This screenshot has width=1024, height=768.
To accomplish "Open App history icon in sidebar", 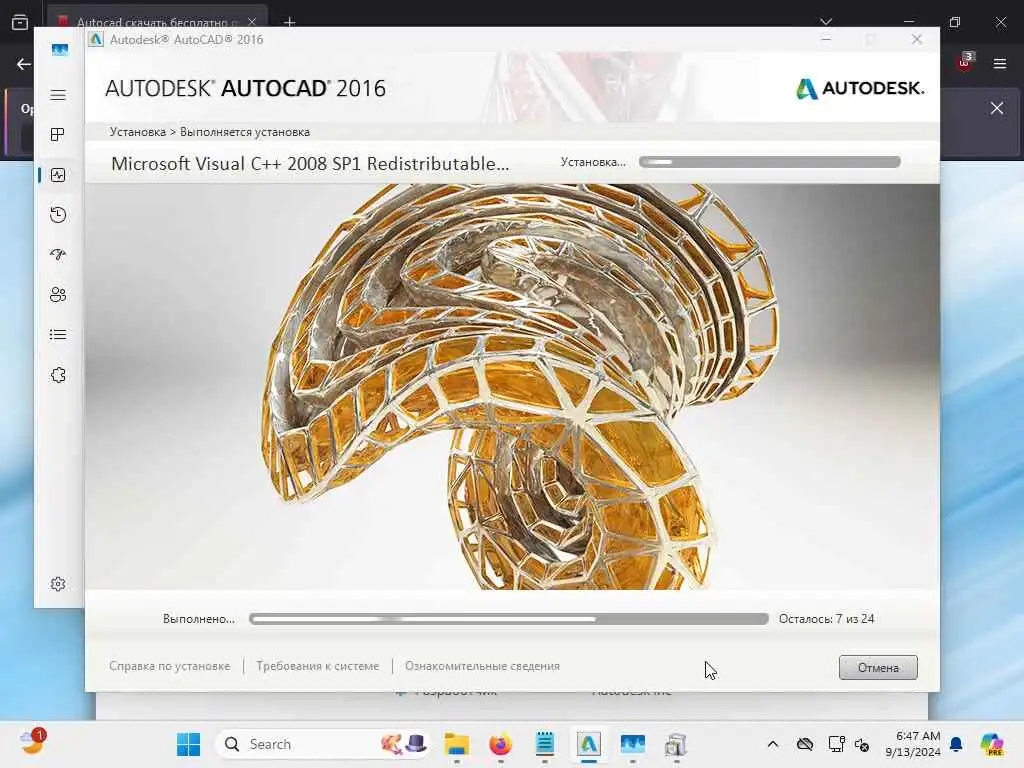I will pyautogui.click(x=58, y=215).
